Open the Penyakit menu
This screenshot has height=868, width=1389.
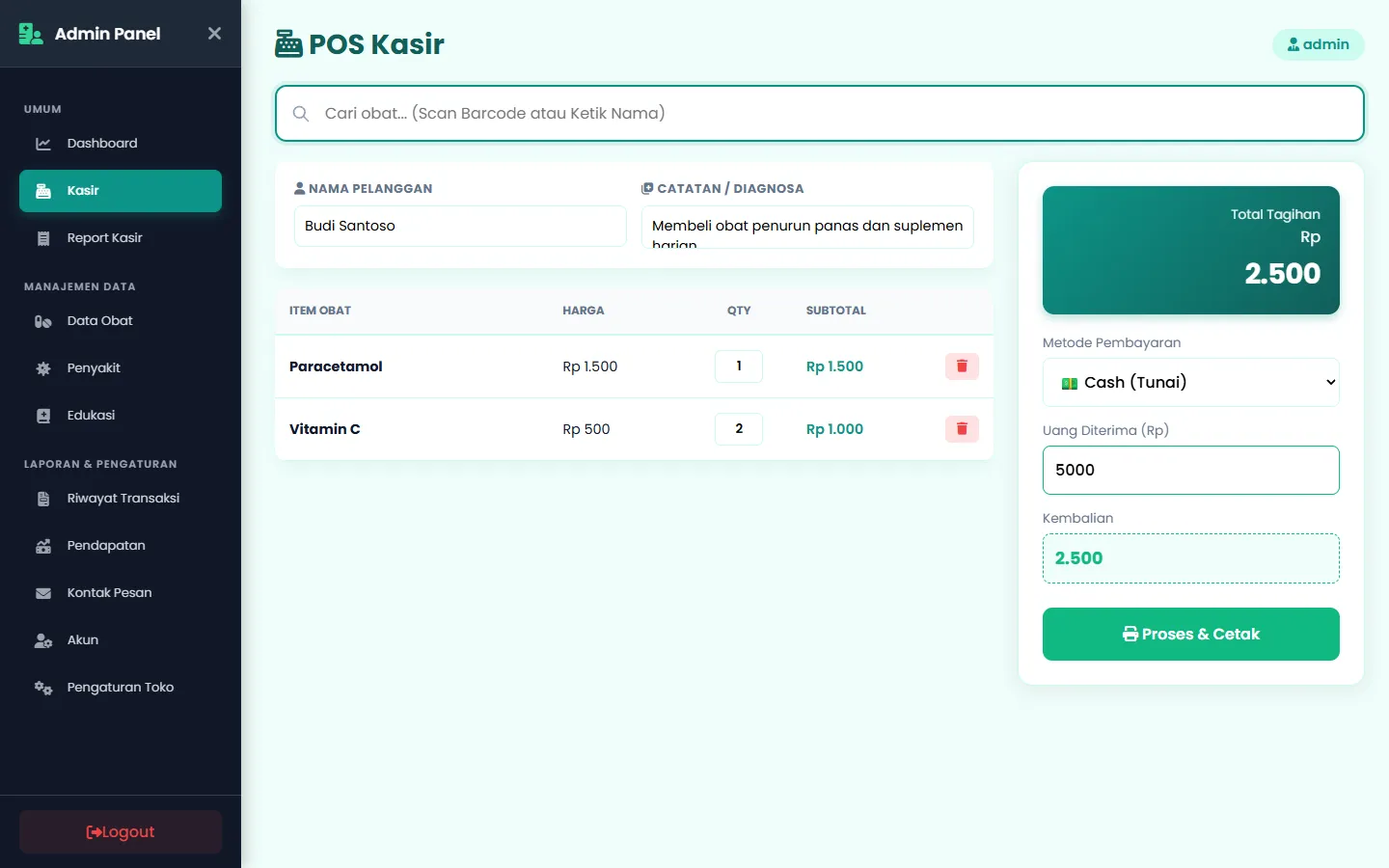(x=121, y=368)
